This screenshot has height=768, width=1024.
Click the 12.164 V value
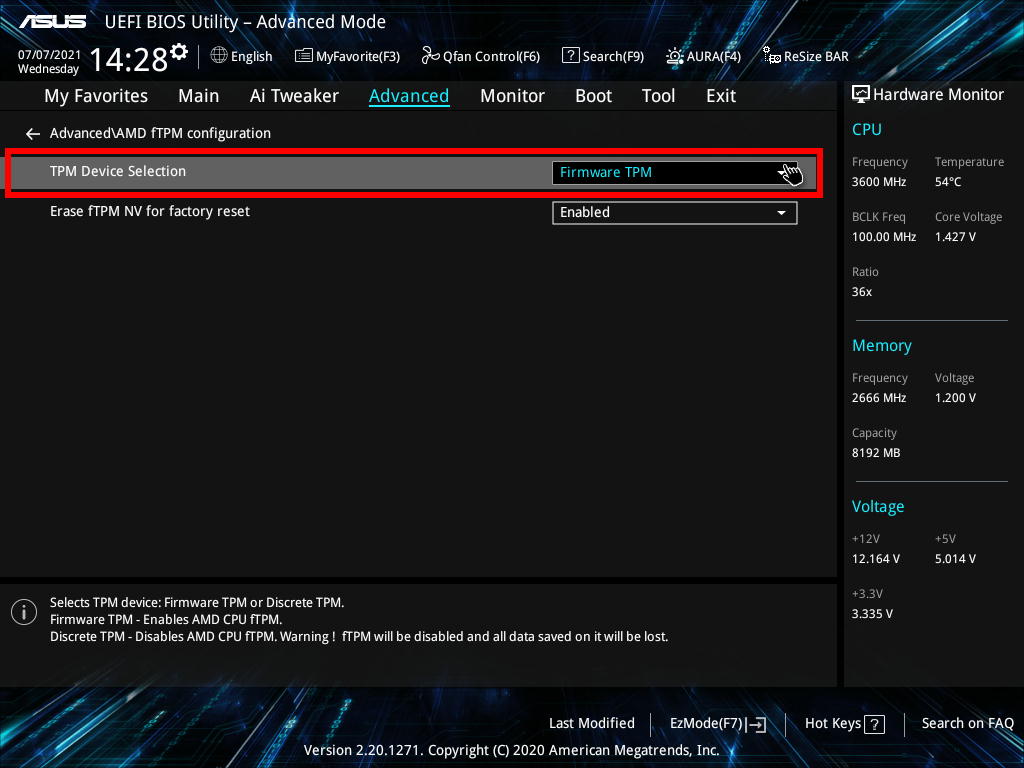coord(875,559)
